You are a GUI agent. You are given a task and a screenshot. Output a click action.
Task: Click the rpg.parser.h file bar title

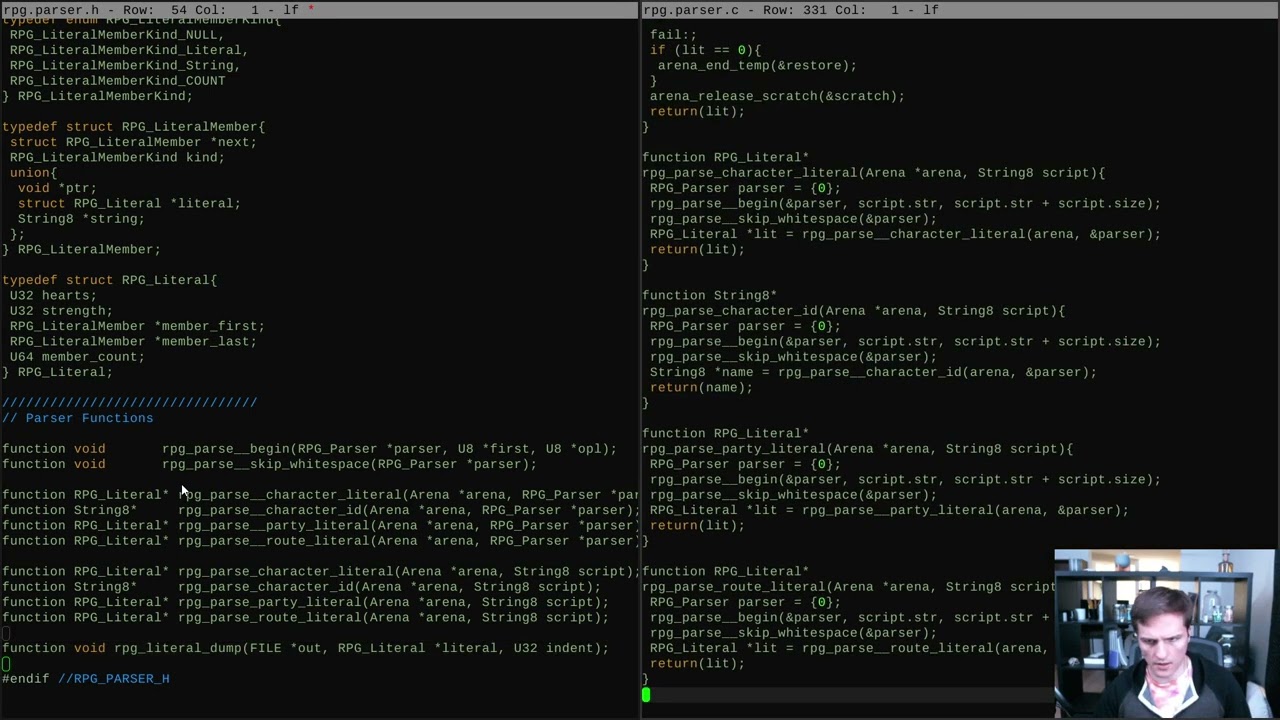[159, 9]
